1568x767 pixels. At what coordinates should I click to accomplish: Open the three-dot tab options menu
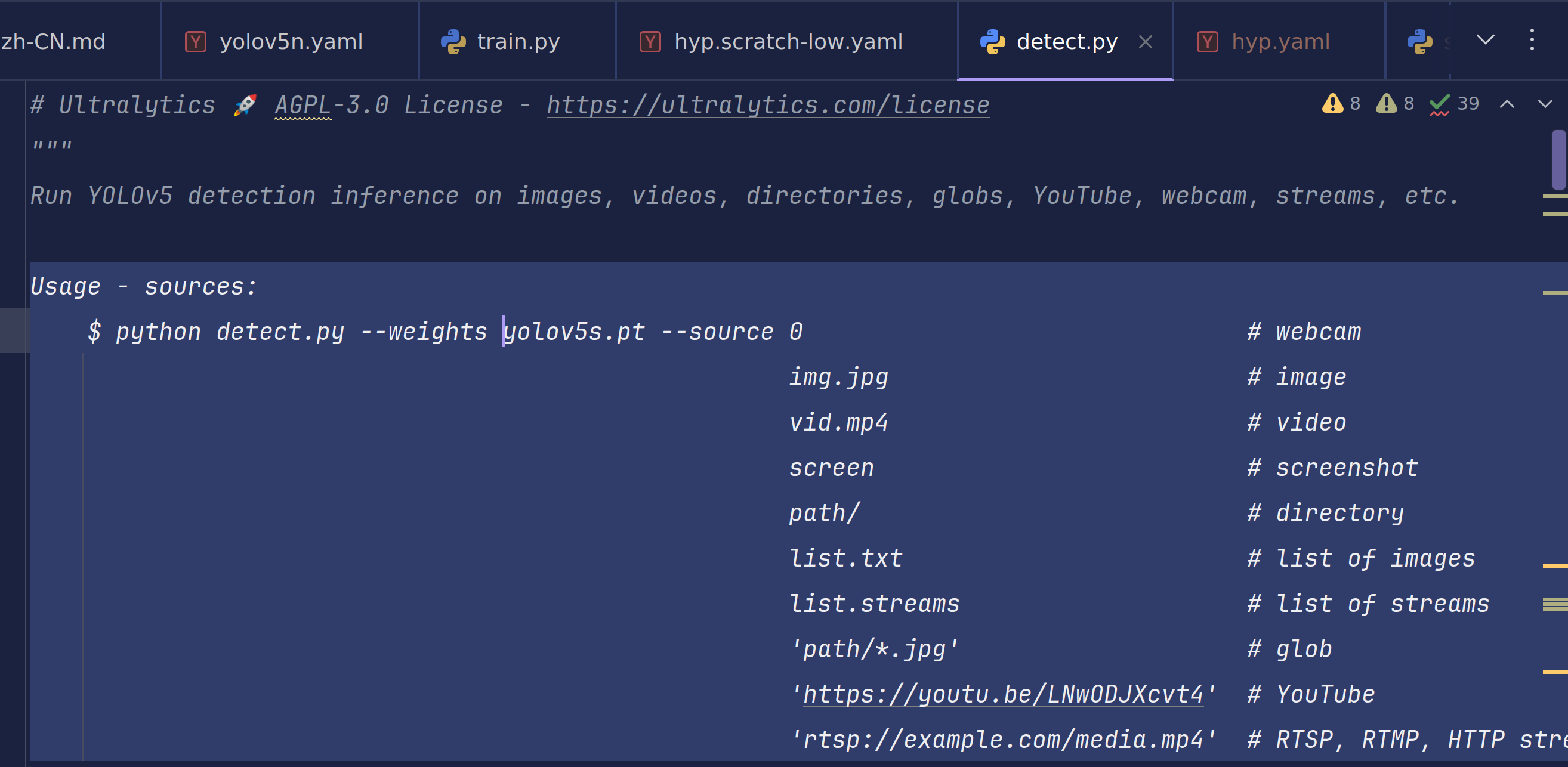click(x=1532, y=40)
